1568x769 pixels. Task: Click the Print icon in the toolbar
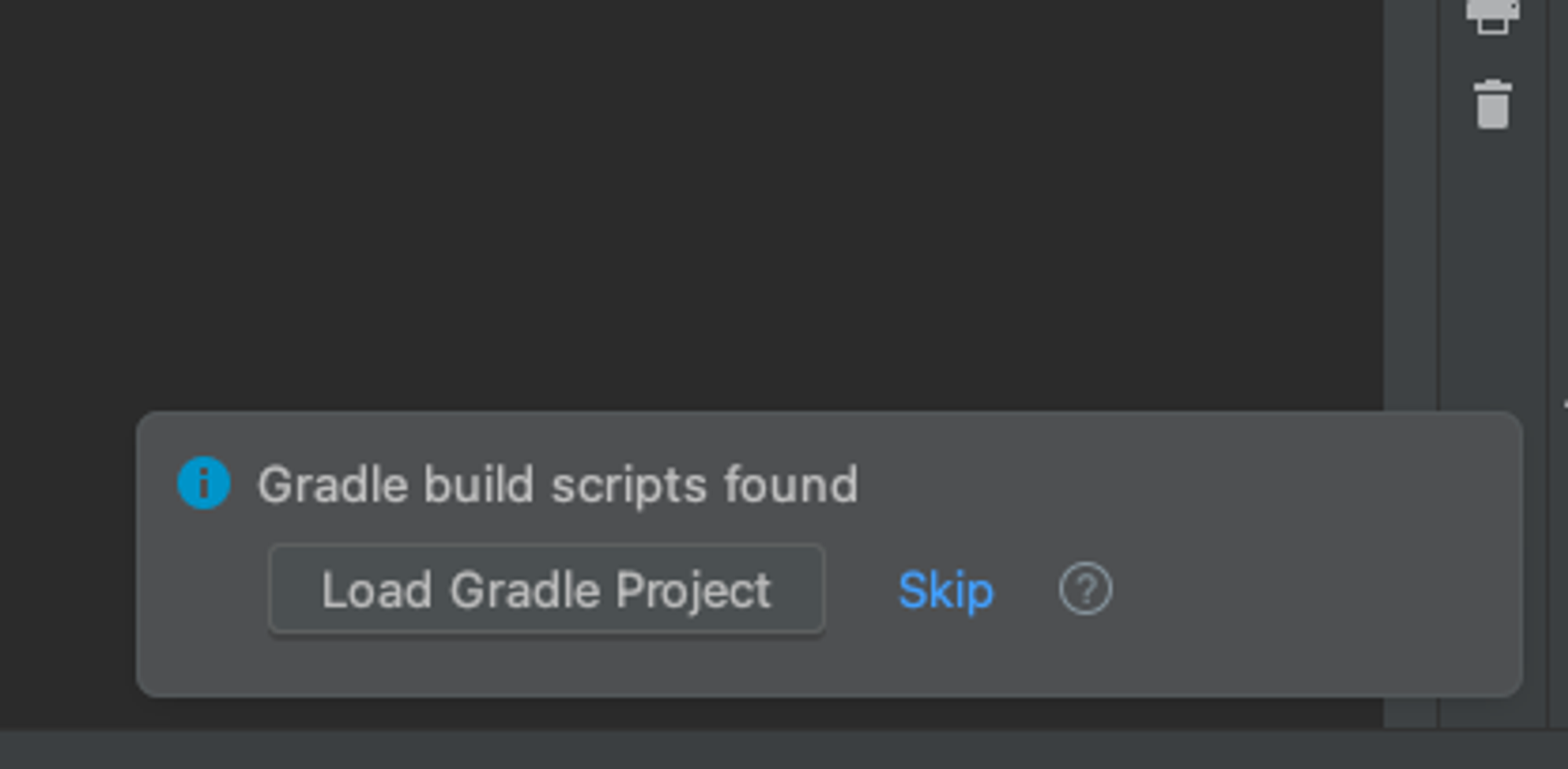(1492, 16)
